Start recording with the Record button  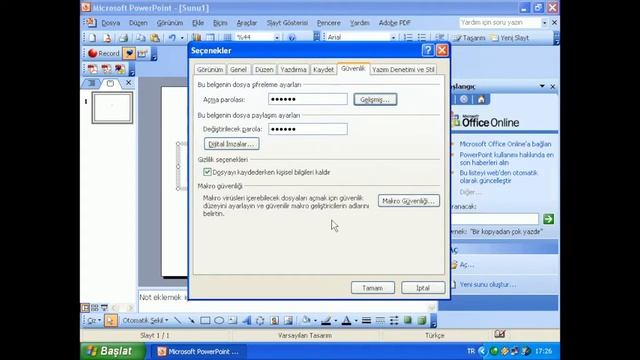(104, 53)
